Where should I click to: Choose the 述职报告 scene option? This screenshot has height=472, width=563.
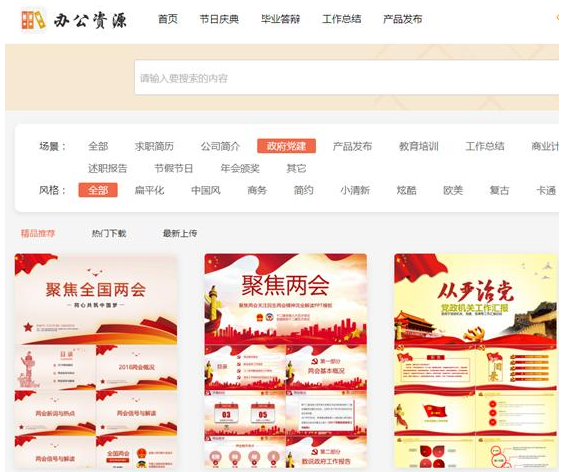coord(108,168)
